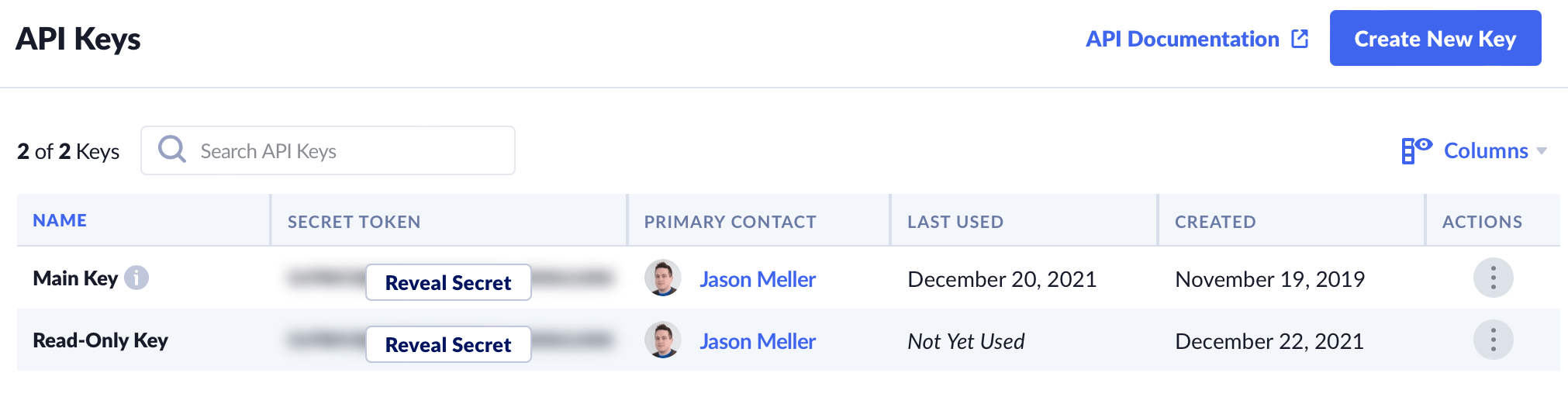
Task: Click Jason Meller's avatar in Read-Only Key row
Action: [663, 340]
